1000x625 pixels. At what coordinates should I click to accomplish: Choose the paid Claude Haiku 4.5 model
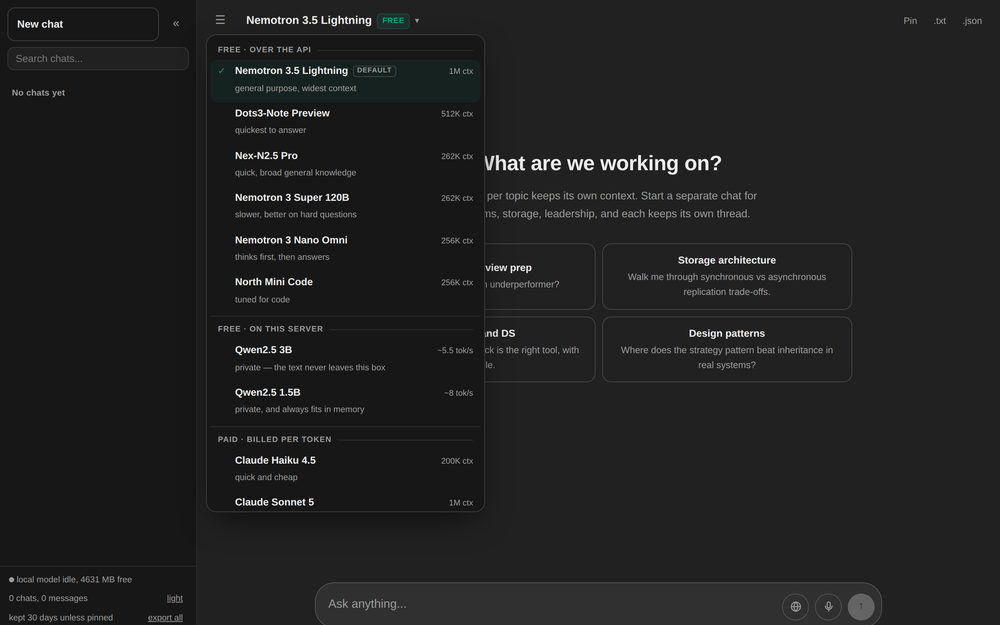click(346, 469)
